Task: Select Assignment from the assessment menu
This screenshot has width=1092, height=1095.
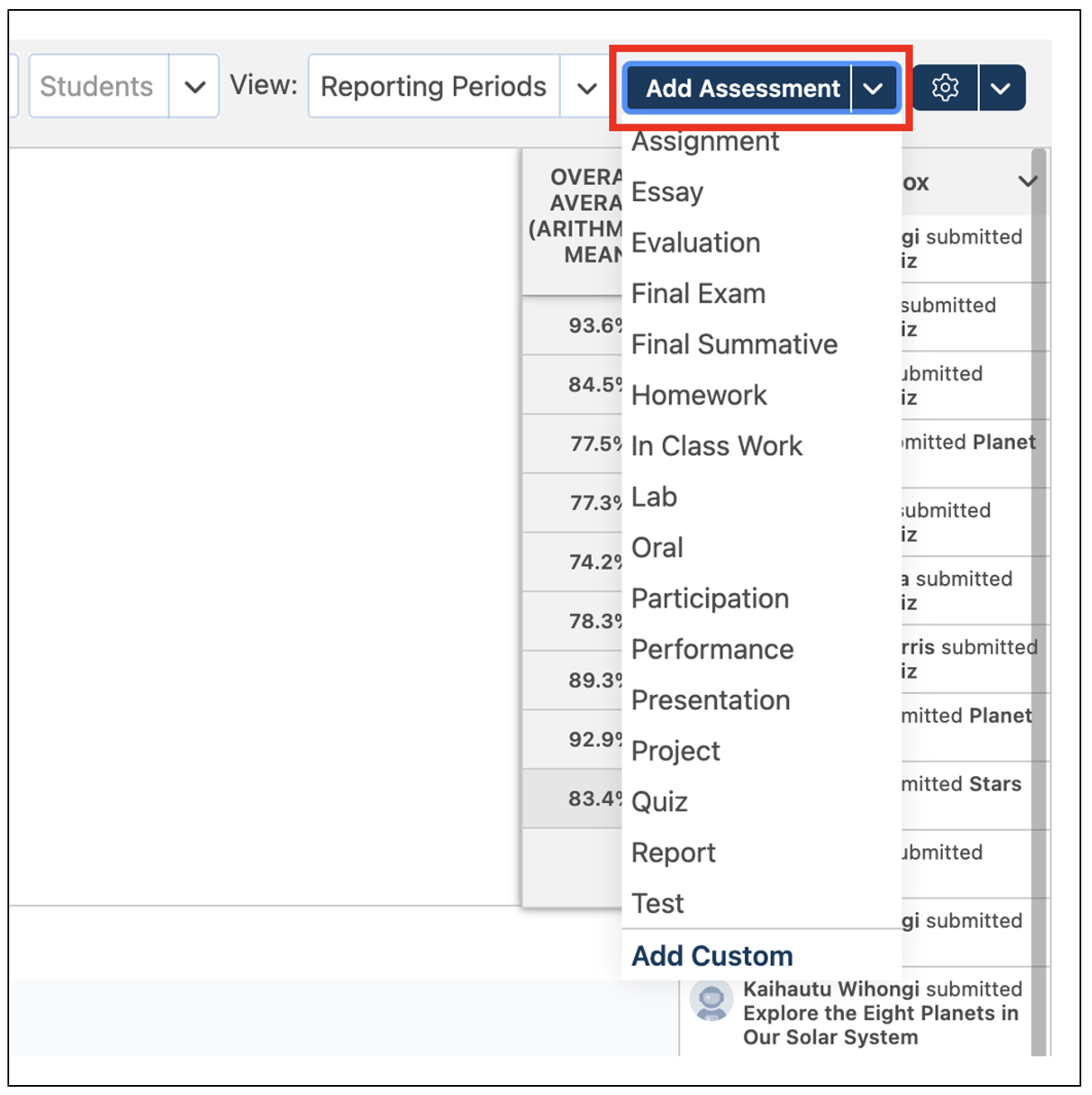Action: pos(704,141)
